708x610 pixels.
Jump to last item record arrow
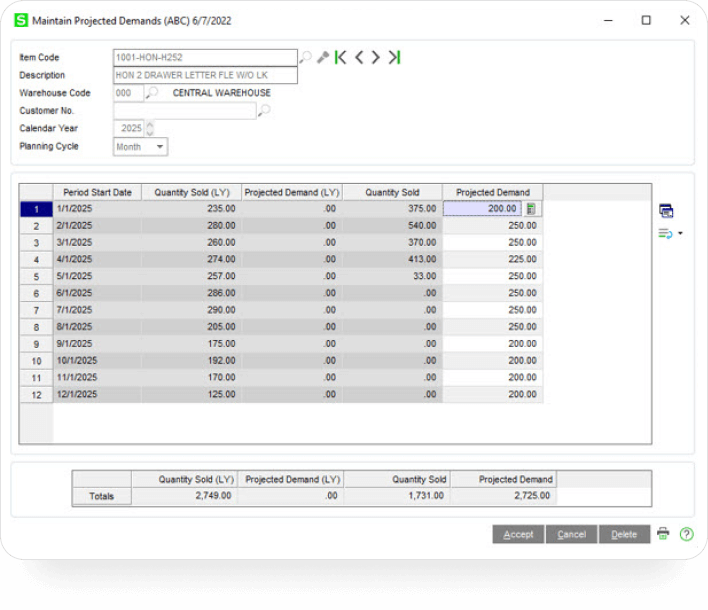(x=394, y=57)
